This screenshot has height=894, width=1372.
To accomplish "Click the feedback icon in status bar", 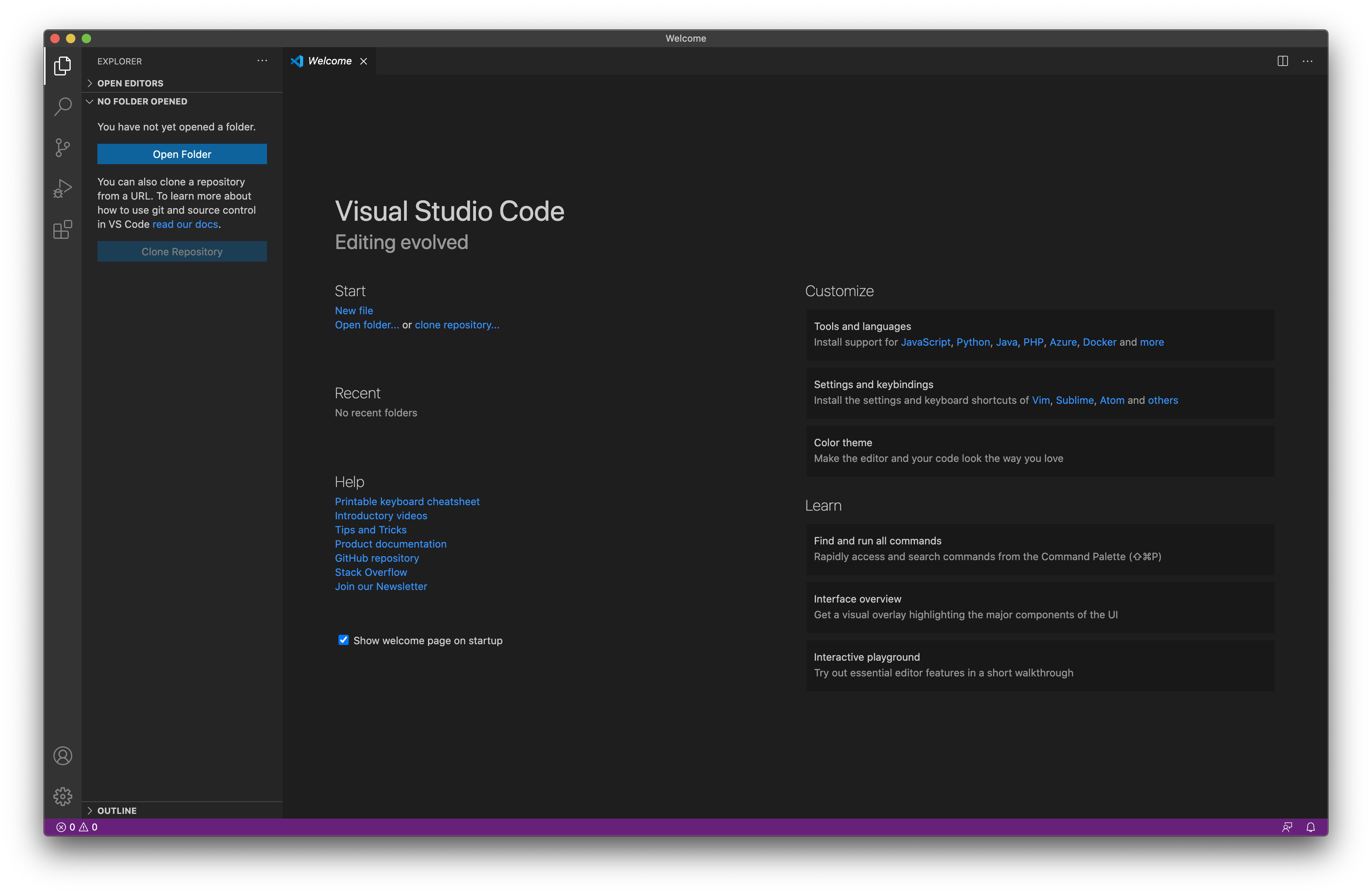I will (x=1287, y=827).
